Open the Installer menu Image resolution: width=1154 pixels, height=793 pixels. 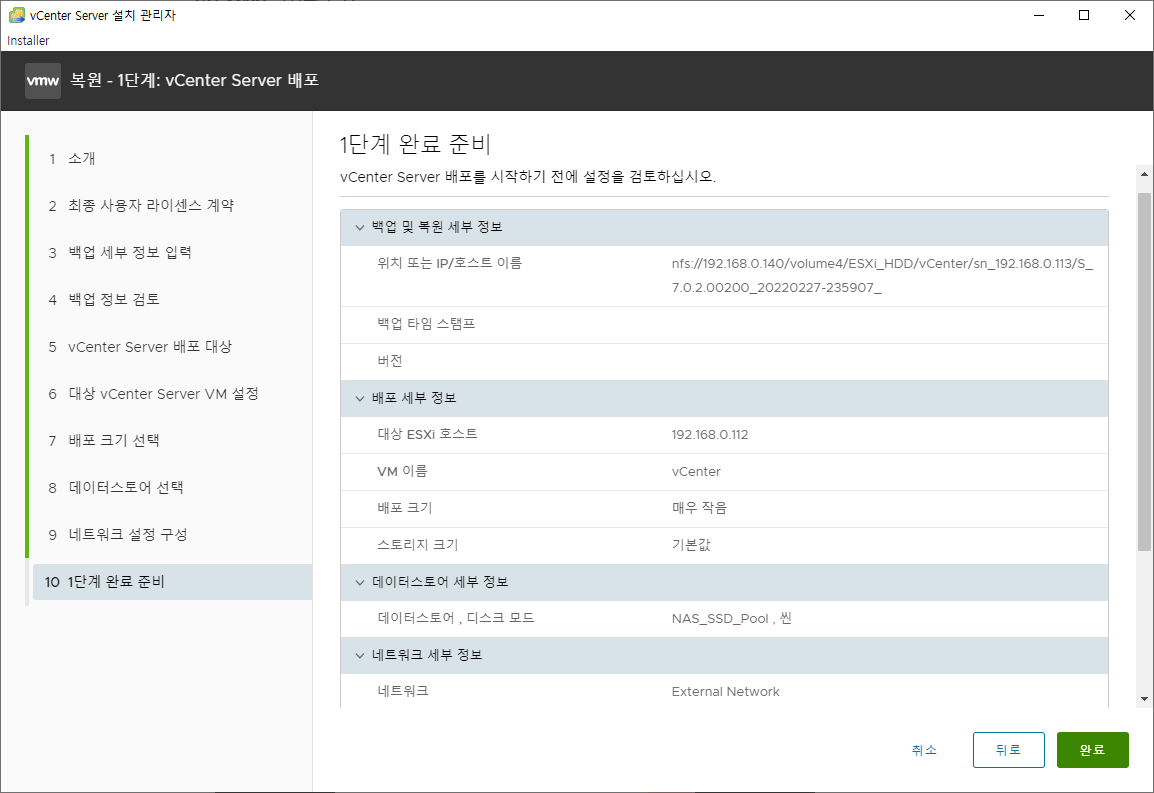pyautogui.click(x=28, y=40)
